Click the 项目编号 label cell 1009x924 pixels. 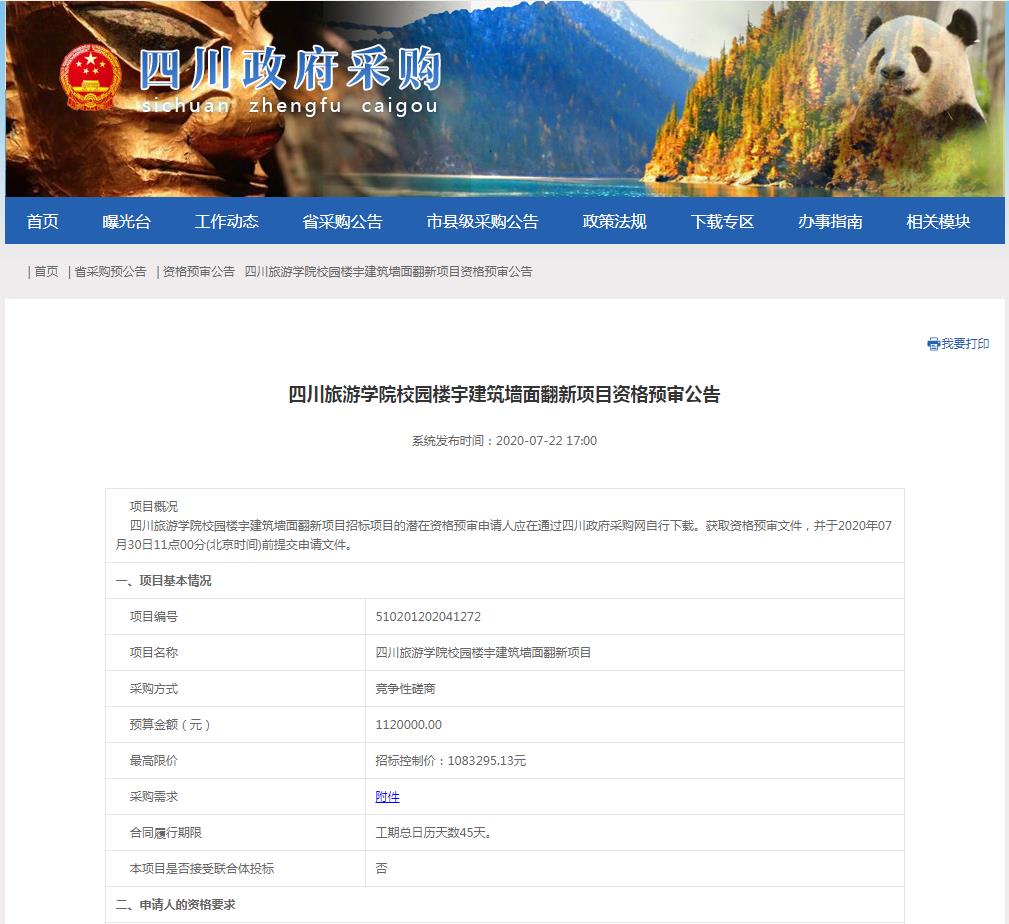(x=236, y=616)
